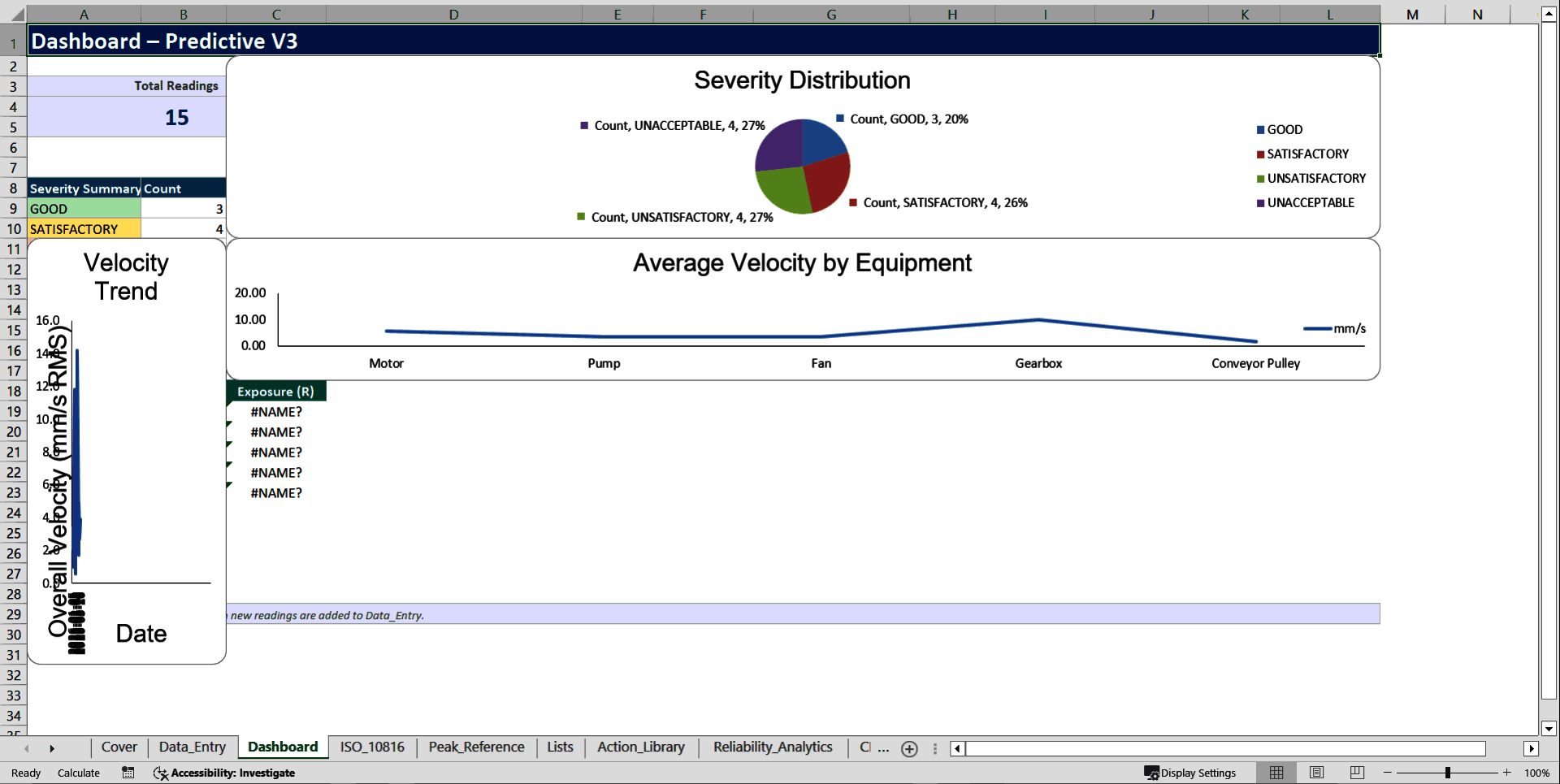
Task: Click Accessibility: Investigate in the status bar
Action: (233, 773)
